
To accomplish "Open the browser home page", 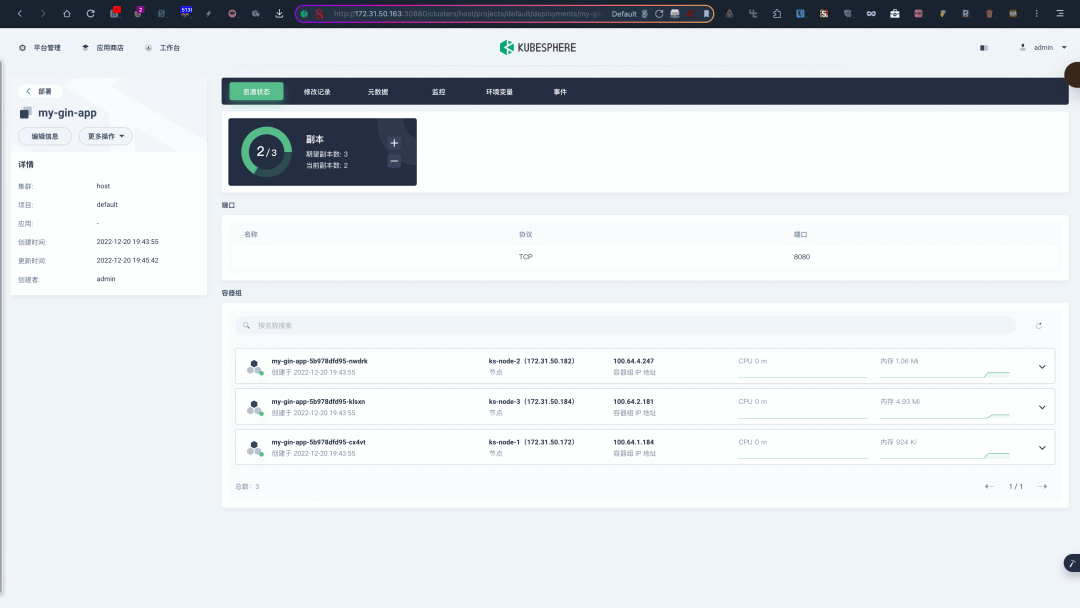I will (67, 13).
